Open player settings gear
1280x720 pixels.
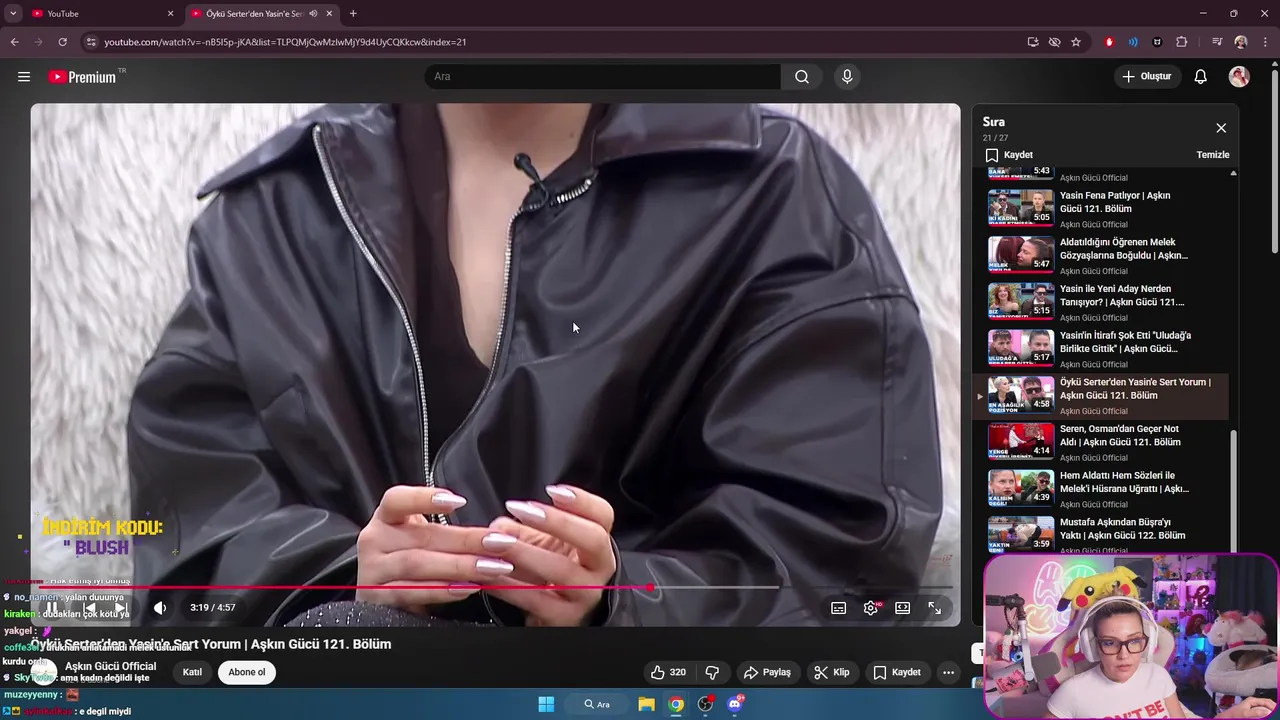click(871, 608)
